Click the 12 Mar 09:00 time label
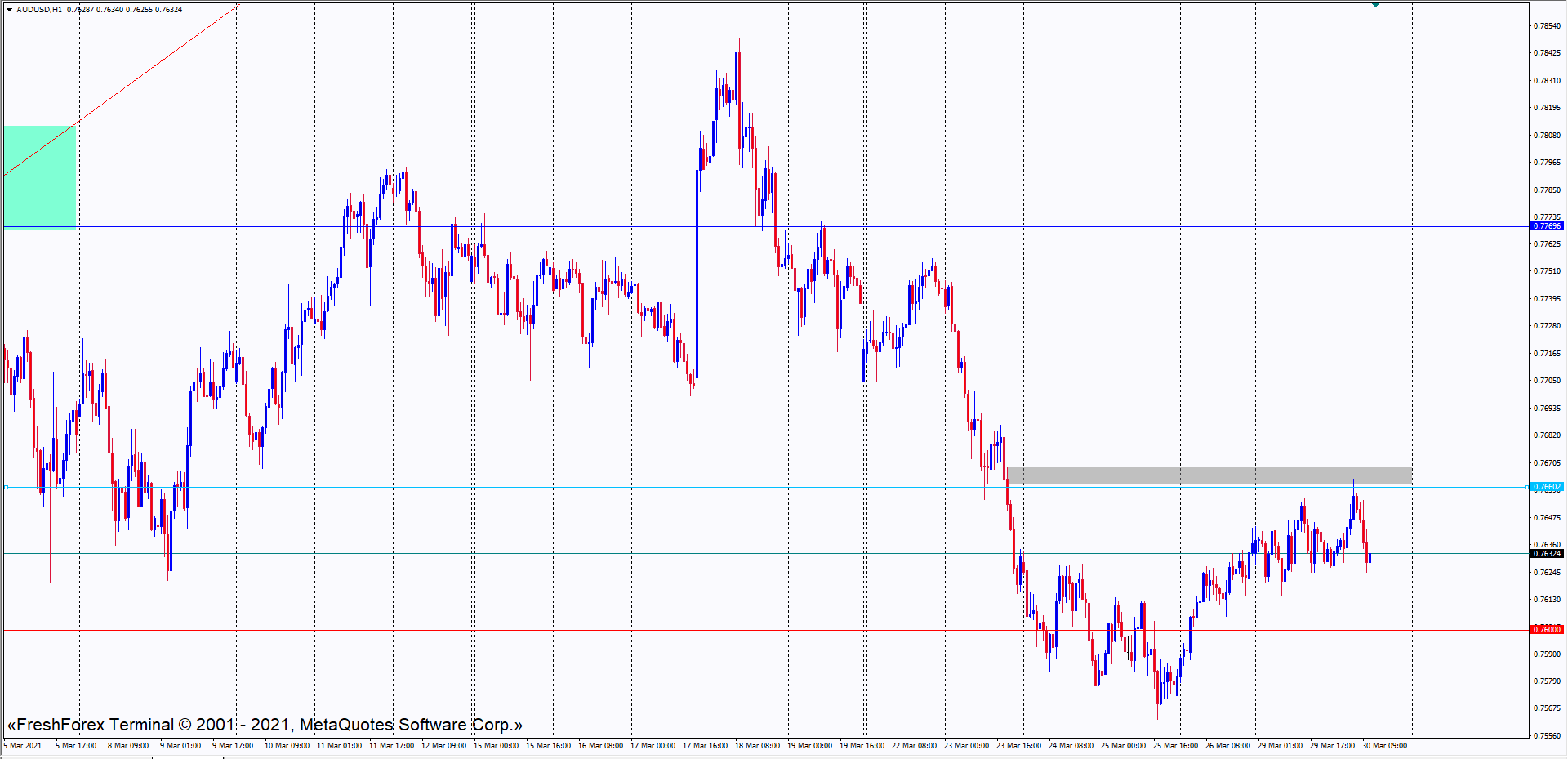The width and height of the screenshot is (1568, 759). pos(443,746)
